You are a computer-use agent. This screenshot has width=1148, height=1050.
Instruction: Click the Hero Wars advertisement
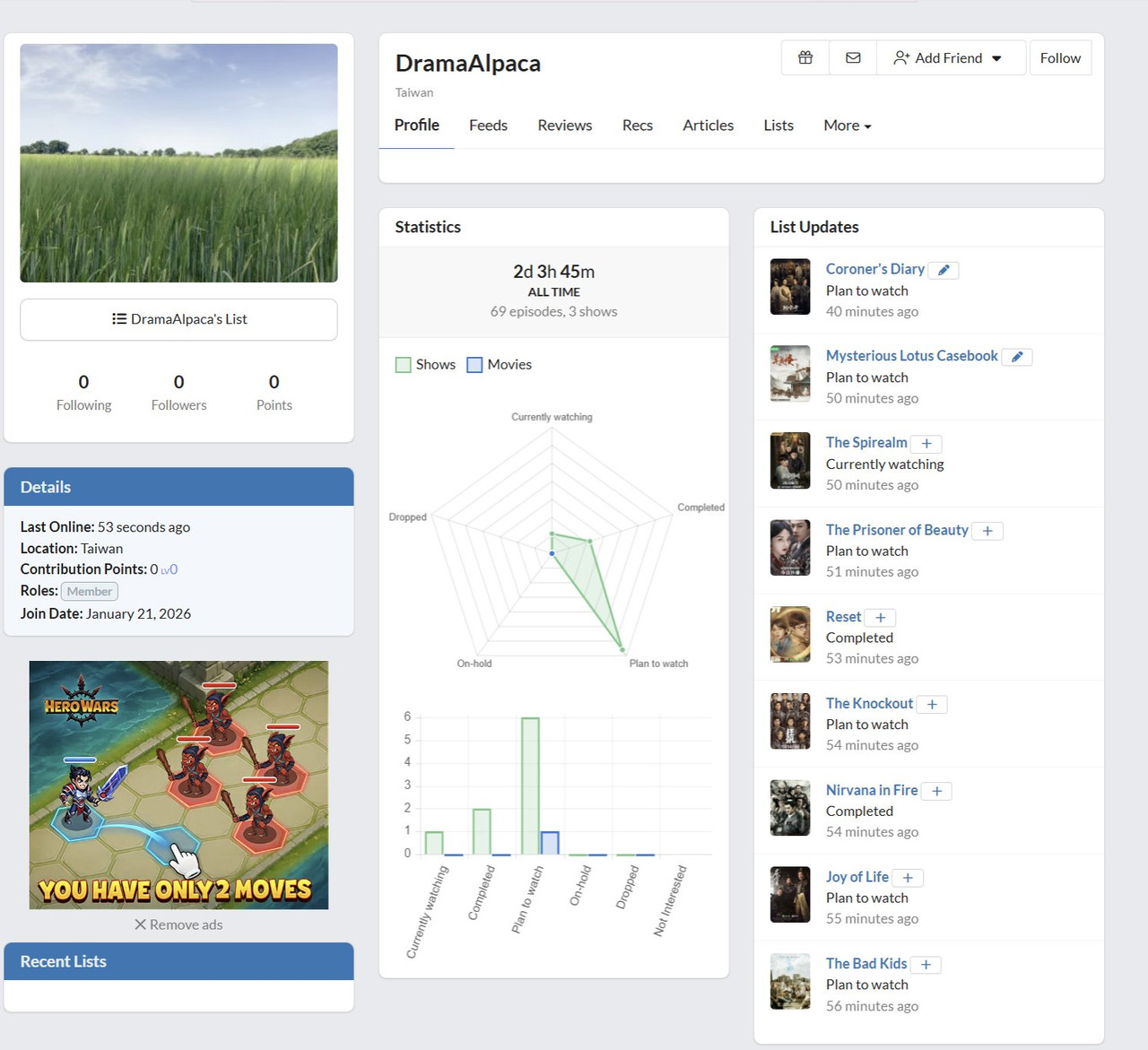pos(178,785)
